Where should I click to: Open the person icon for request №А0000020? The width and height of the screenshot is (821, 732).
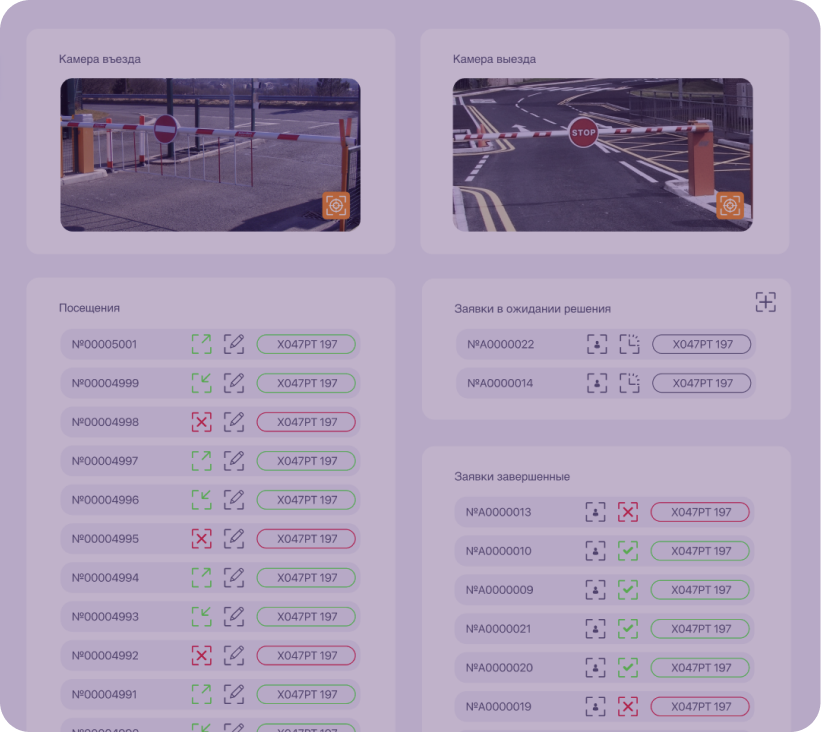[x=595, y=668]
